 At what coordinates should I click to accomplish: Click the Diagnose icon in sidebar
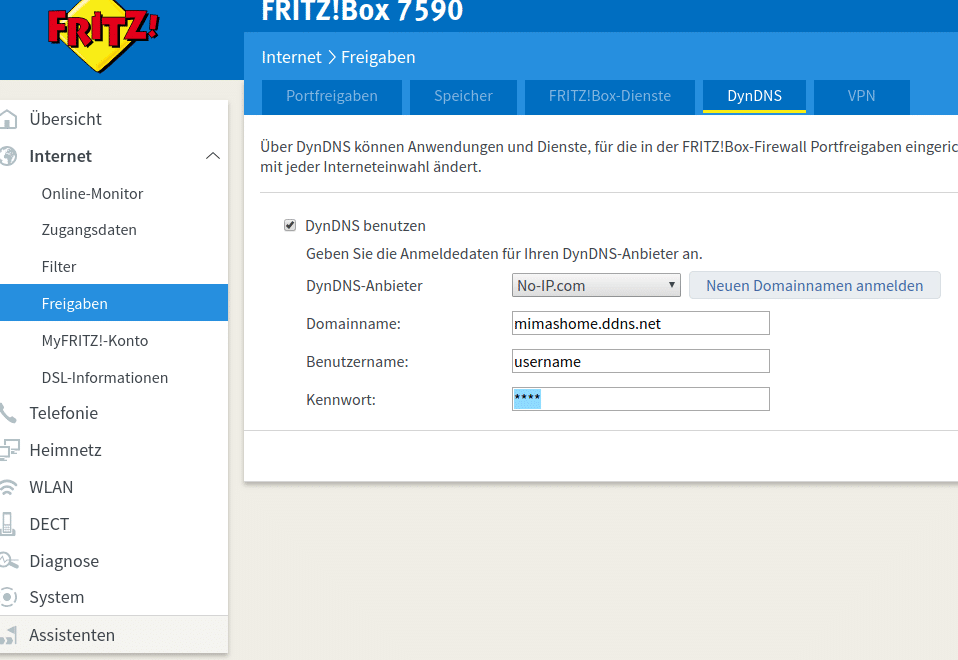8,561
